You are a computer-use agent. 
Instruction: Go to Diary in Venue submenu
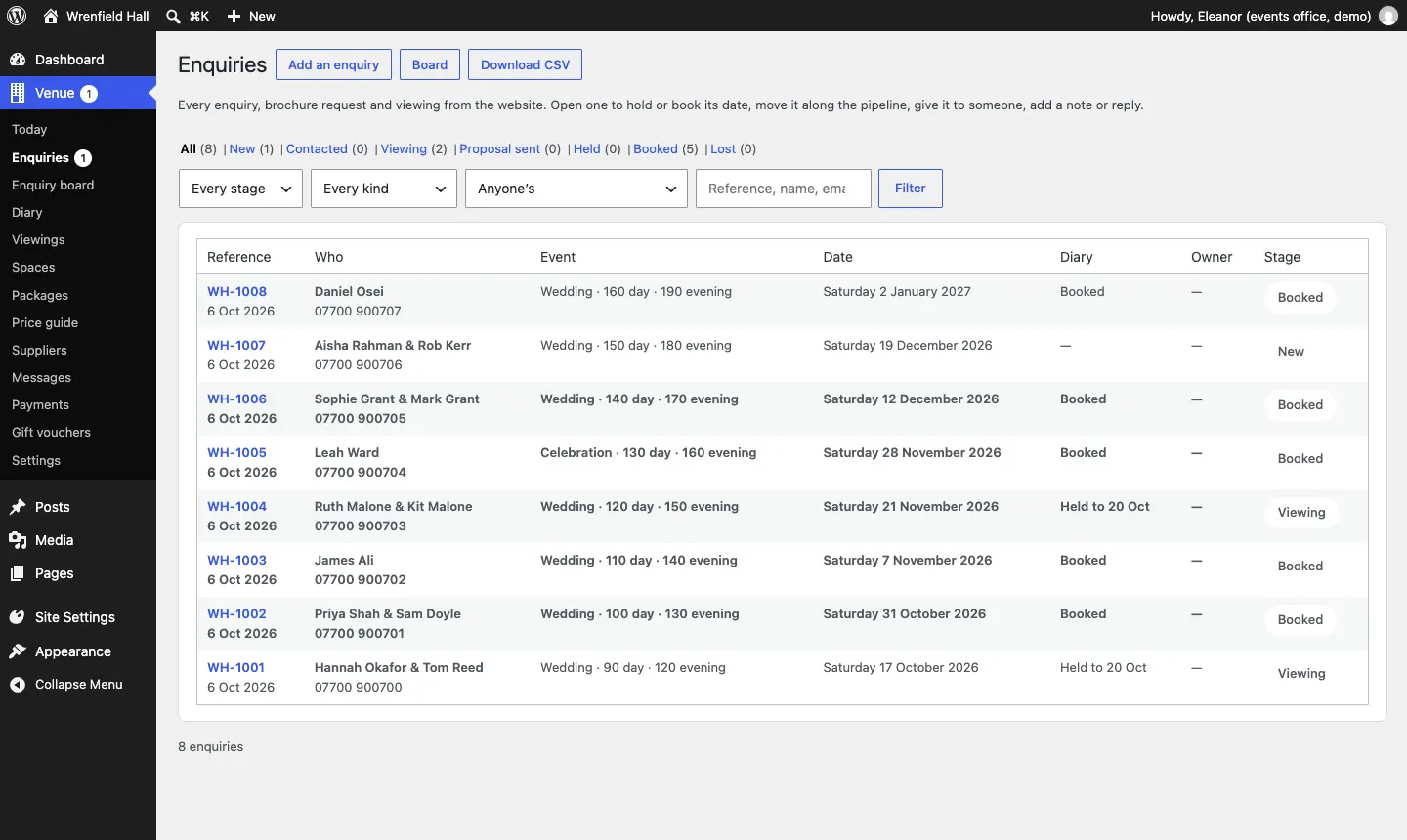(x=27, y=212)
